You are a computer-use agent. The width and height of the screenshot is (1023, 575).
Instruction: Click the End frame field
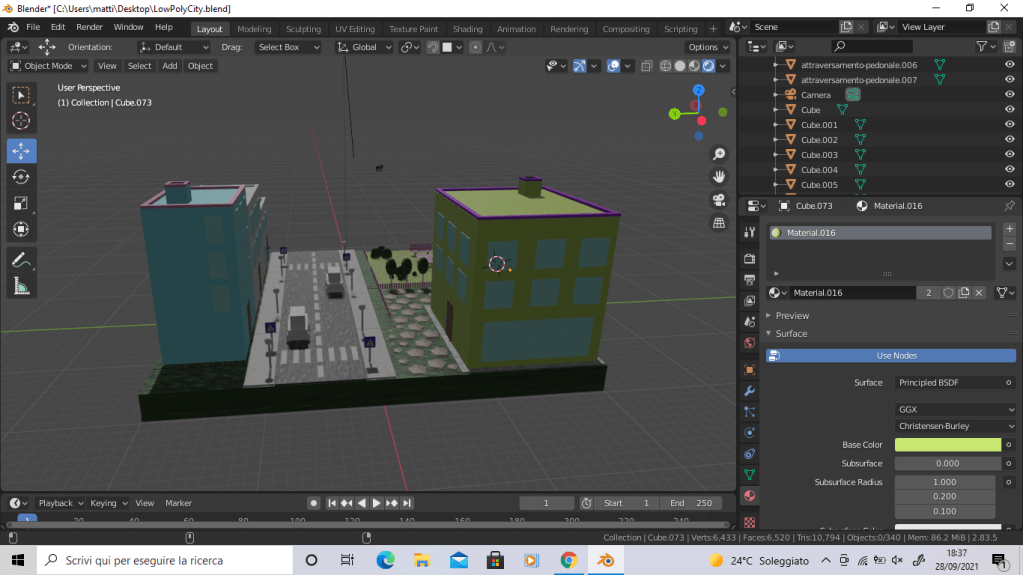point(692,503)
